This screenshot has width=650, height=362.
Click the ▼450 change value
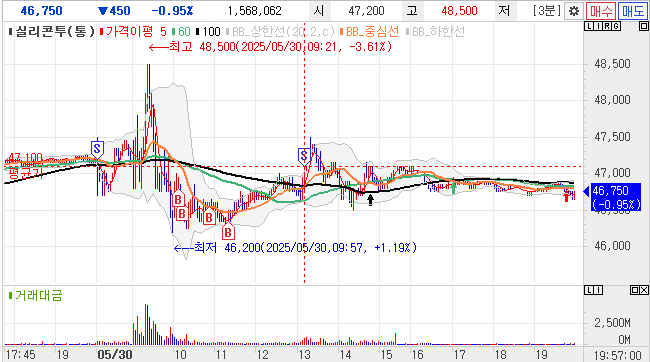coord(114,10)
